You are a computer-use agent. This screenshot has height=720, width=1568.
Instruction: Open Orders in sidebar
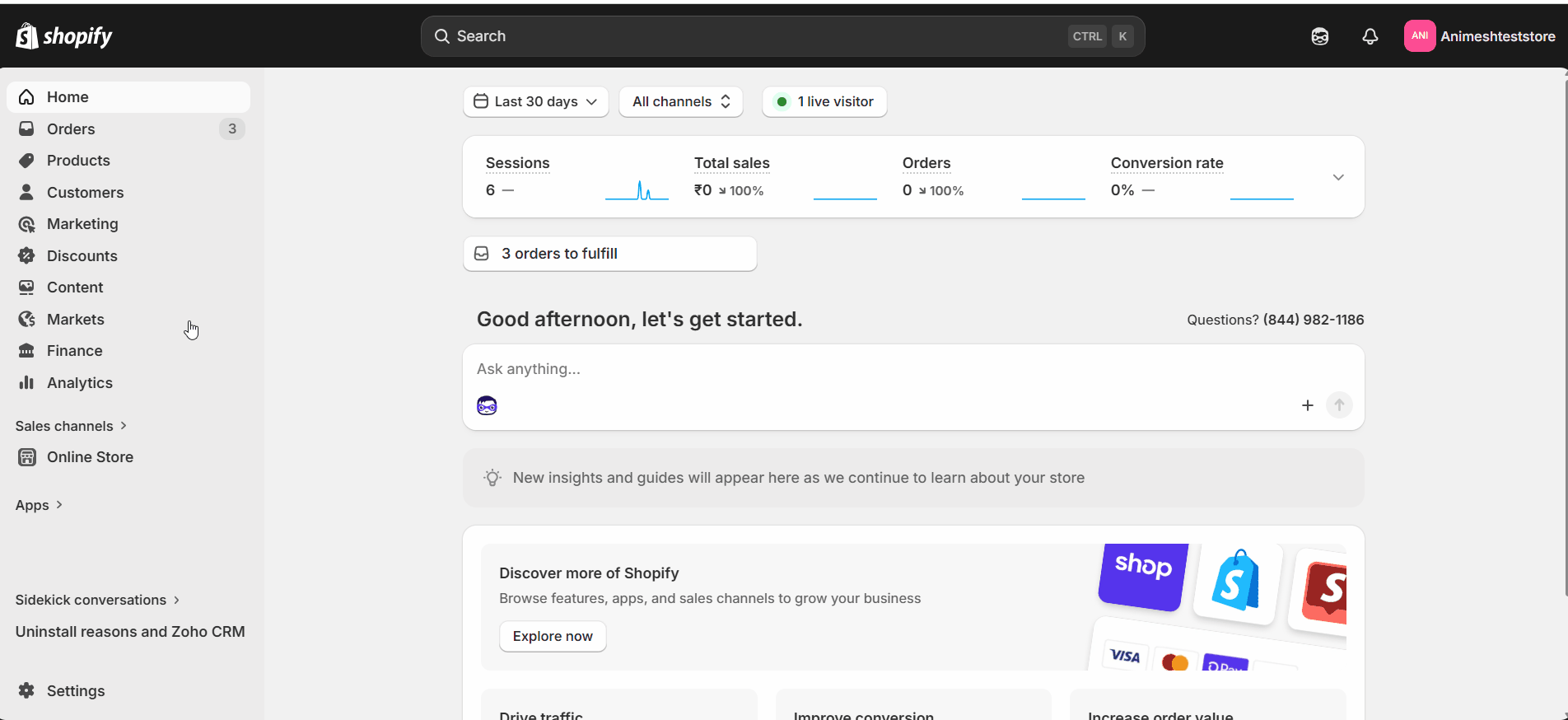128,129
